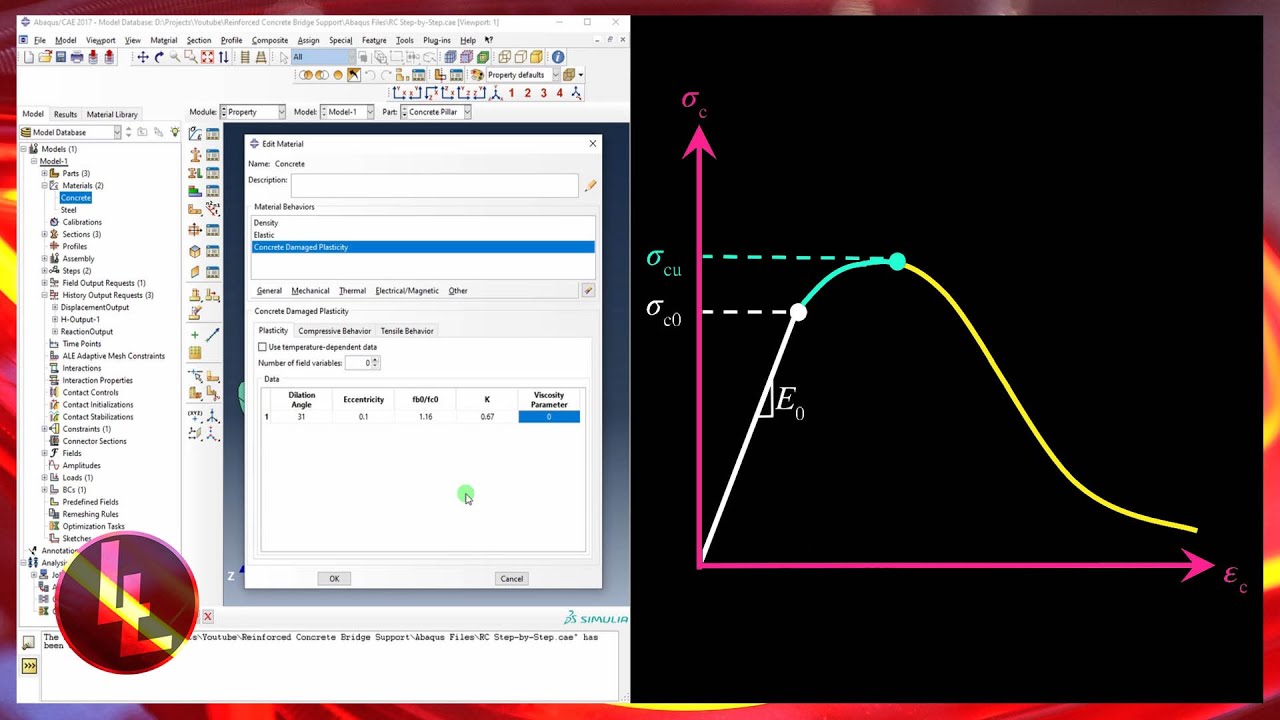
Task: Close the Edit Material dialog
Action: click(x=592, y=144)
